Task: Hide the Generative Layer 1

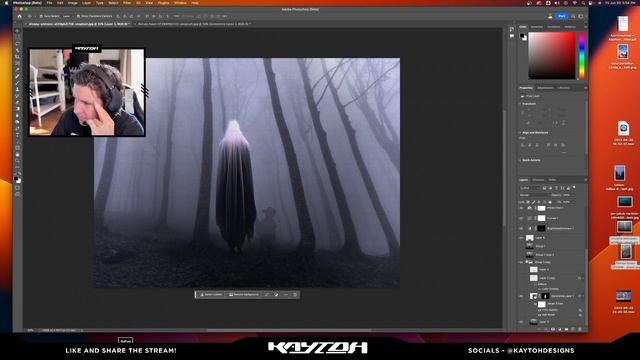Action: pyautogui.click(x=521, y=296)
